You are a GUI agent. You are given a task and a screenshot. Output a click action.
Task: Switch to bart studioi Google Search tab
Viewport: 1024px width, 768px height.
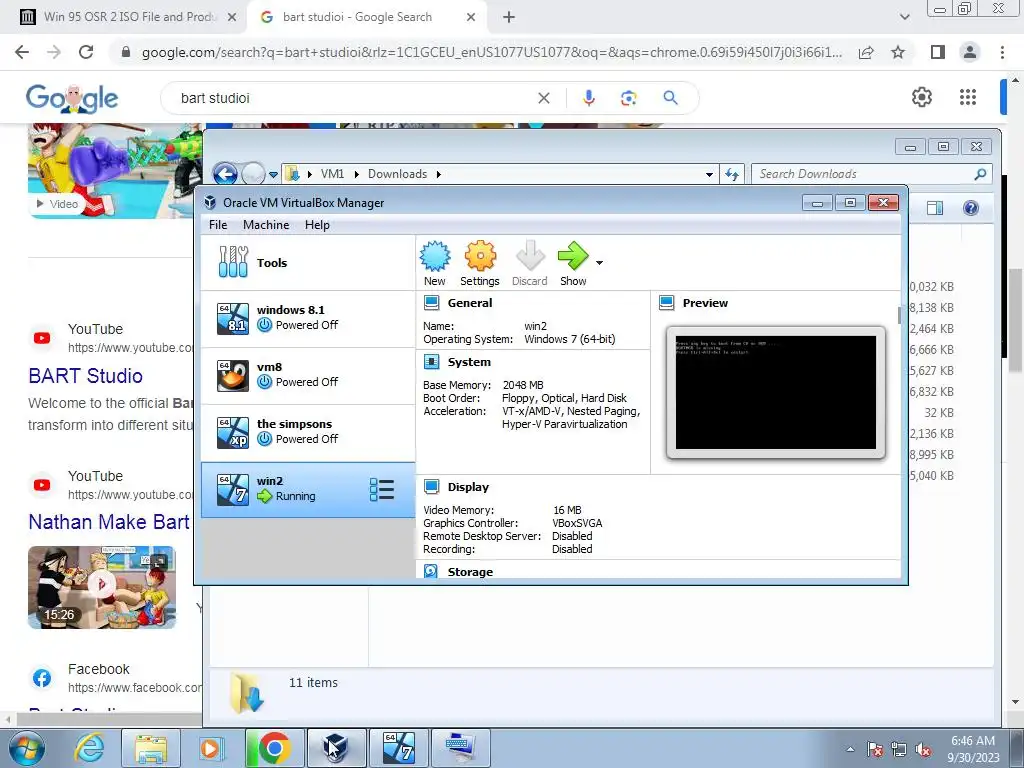[366, 17]
